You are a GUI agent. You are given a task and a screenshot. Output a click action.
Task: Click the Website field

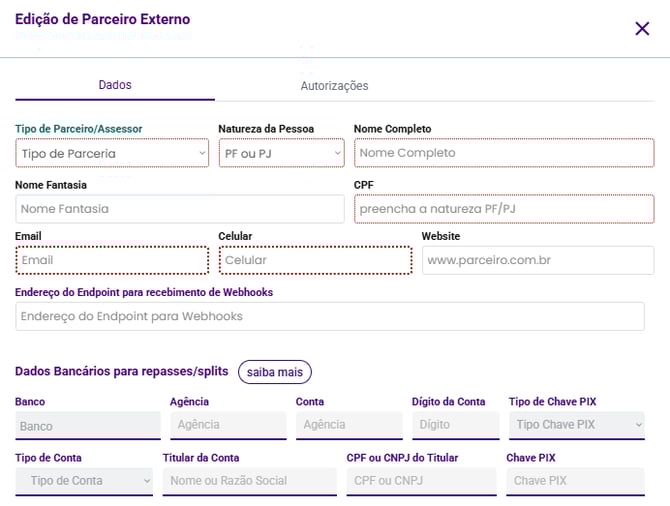coord(537,260)
